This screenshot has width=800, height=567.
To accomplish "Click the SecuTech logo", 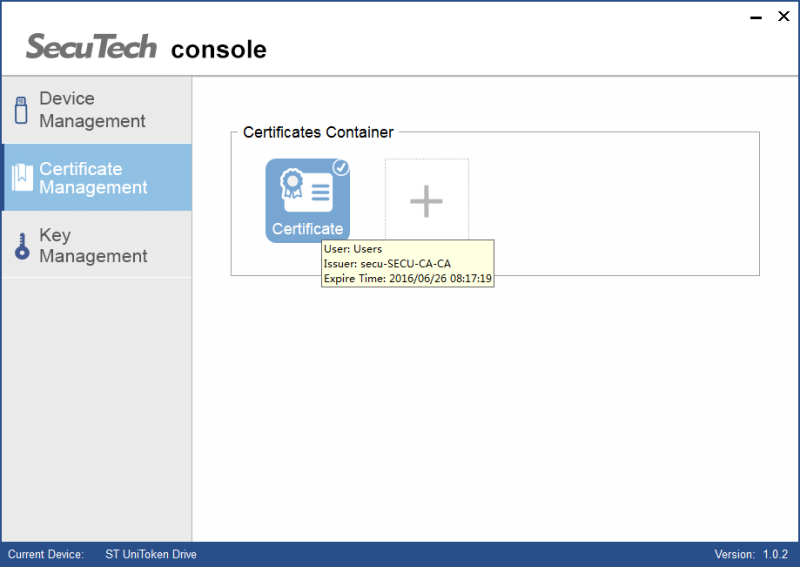I will [x=91, y=46].
